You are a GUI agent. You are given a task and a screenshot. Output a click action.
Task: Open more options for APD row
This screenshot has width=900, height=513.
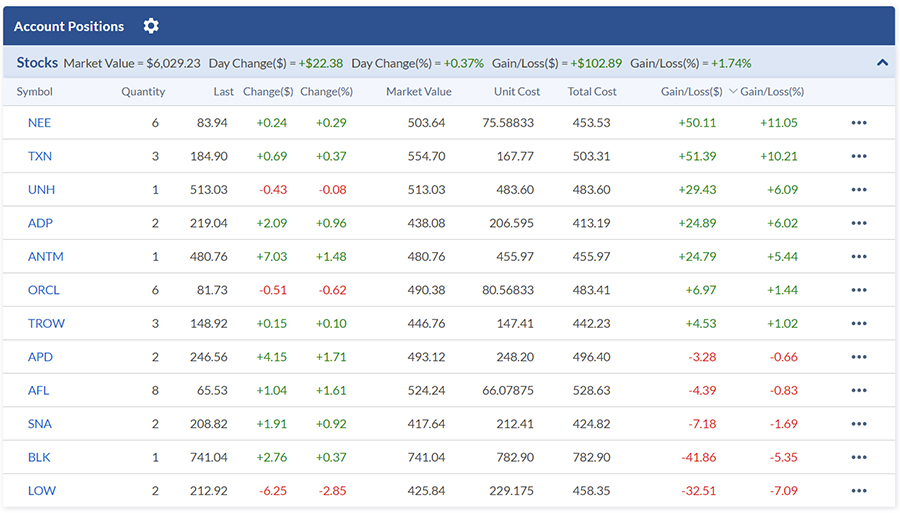(x=859, y=357)
